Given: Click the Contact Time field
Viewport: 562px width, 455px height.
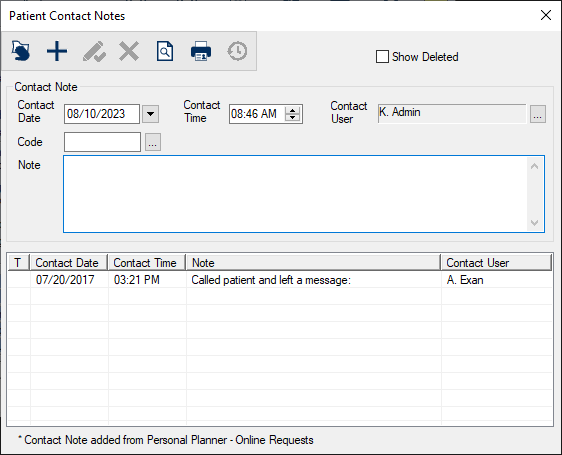Looking at the screenshot, I should coord(257,114).
